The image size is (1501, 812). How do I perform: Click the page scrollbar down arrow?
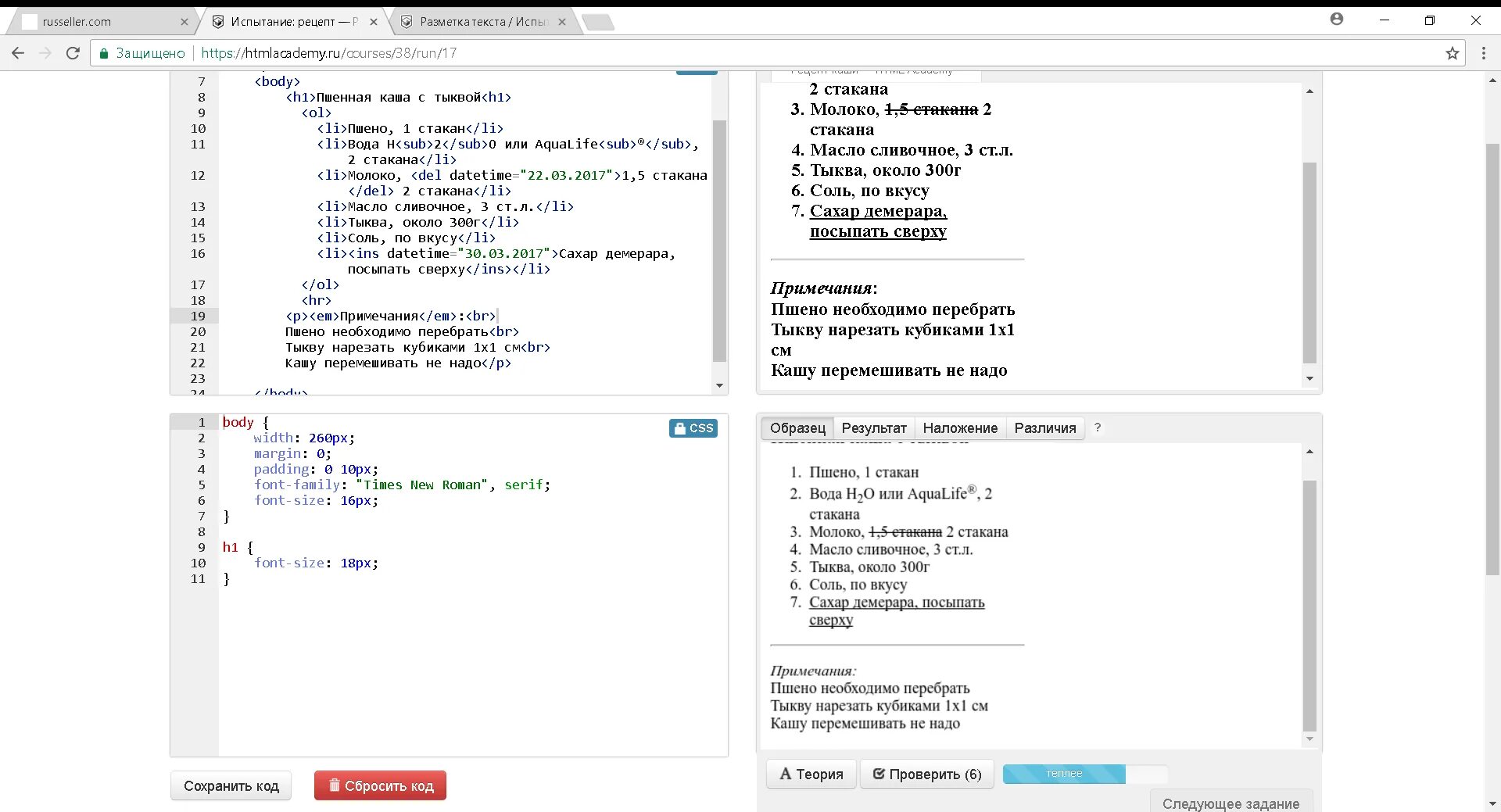[1492, 803]
